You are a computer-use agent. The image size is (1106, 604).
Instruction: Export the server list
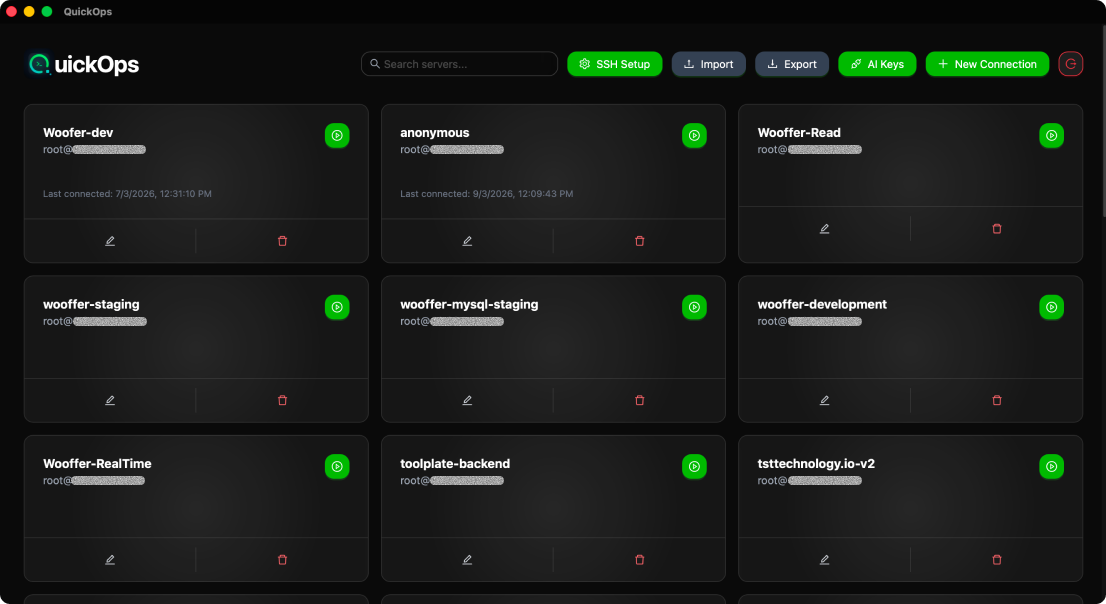tap(791, 64)
